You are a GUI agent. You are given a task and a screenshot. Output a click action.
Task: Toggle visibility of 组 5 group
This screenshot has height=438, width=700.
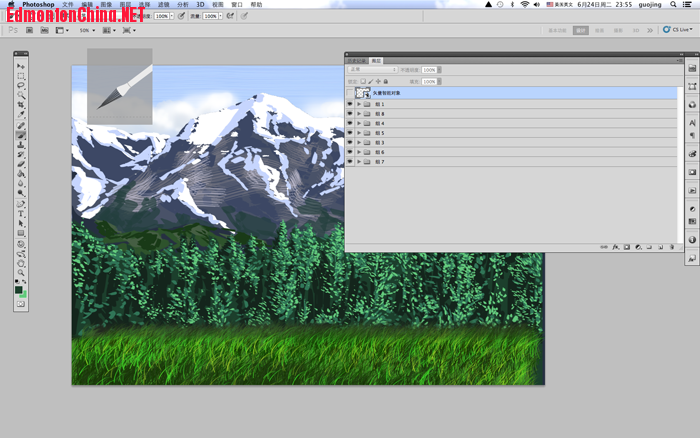click(350, 133)
